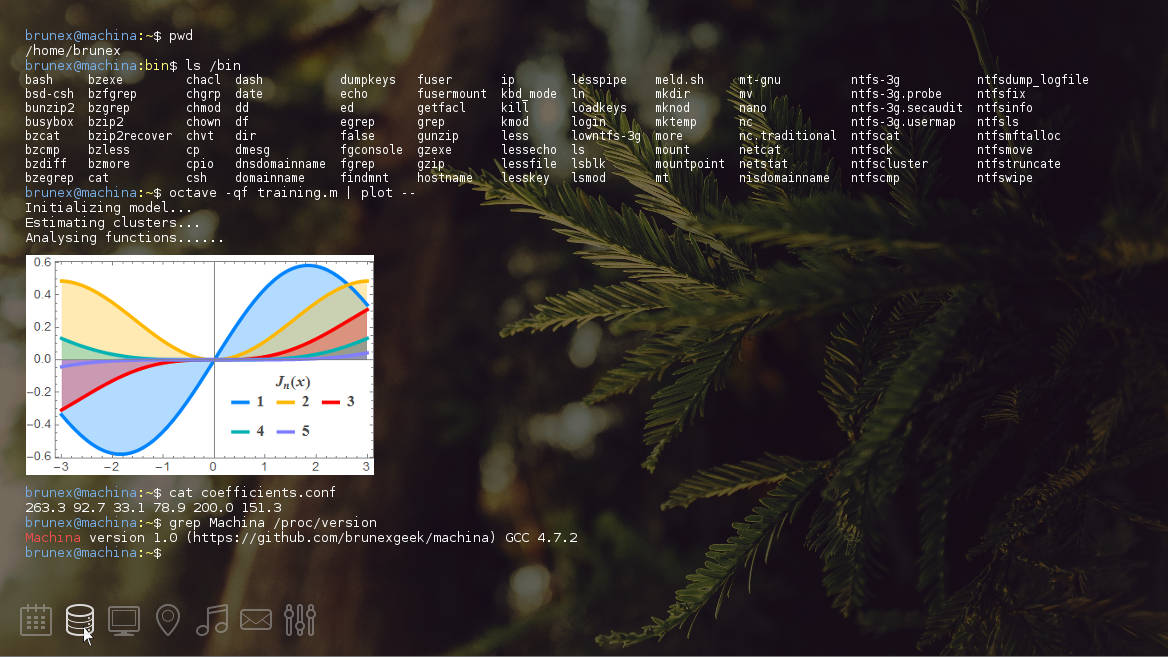Image resolution: width=1168 pixels, height=657 pixels.
Task: Select the 'kbd_mode' entry
Action: (x=529, y=94)
